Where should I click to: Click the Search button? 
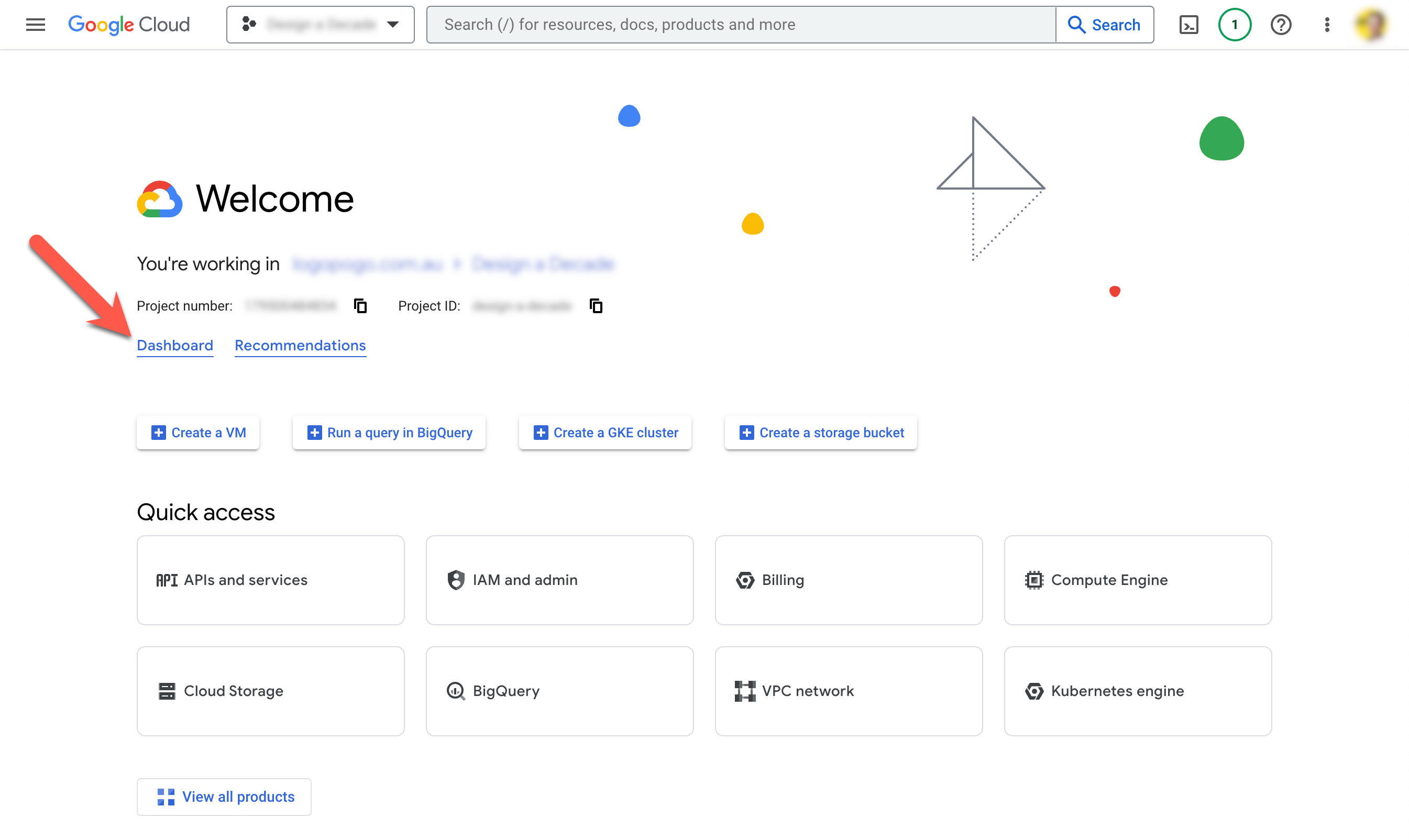click(x=1105, y=24)
